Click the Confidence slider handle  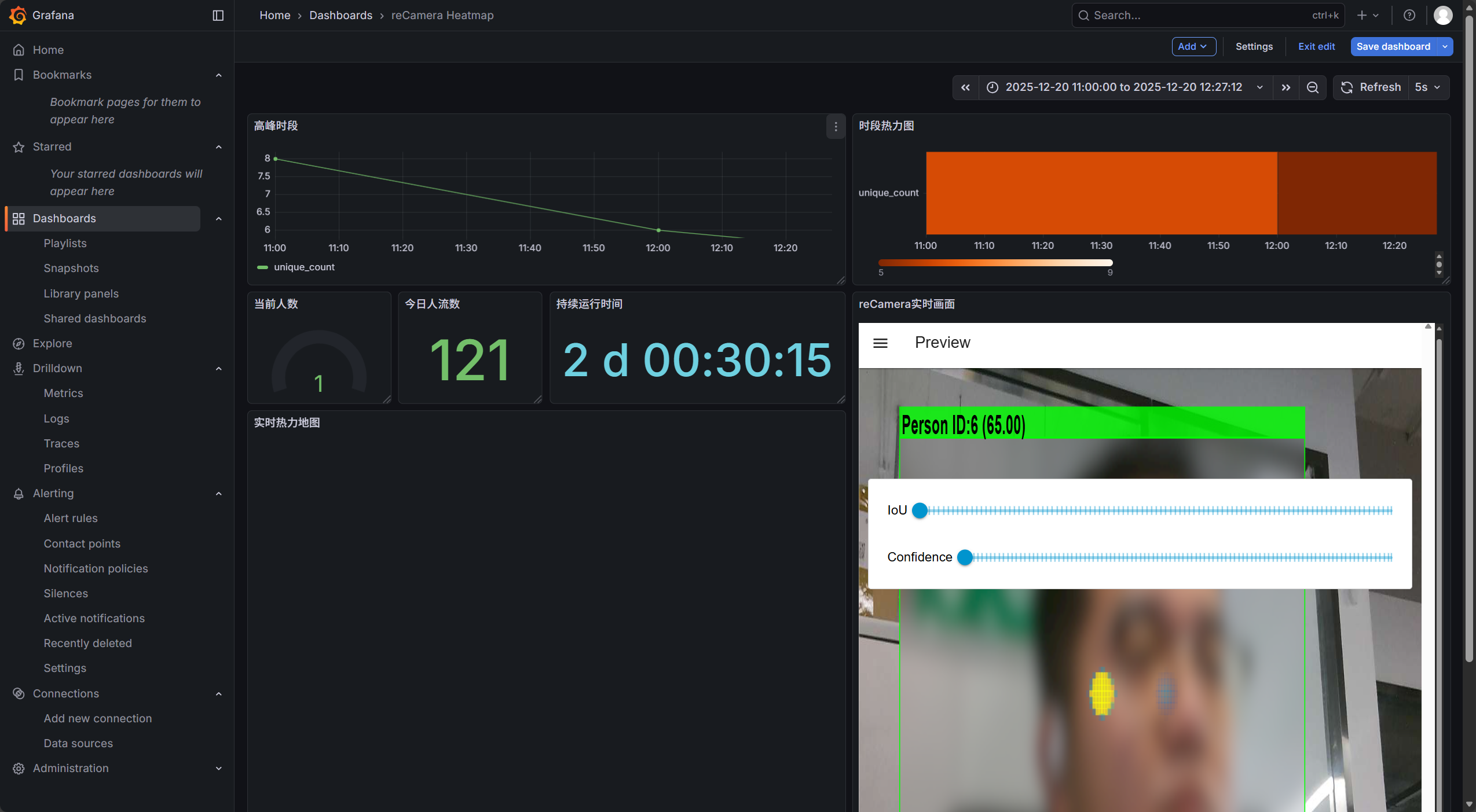coord(965,557)
